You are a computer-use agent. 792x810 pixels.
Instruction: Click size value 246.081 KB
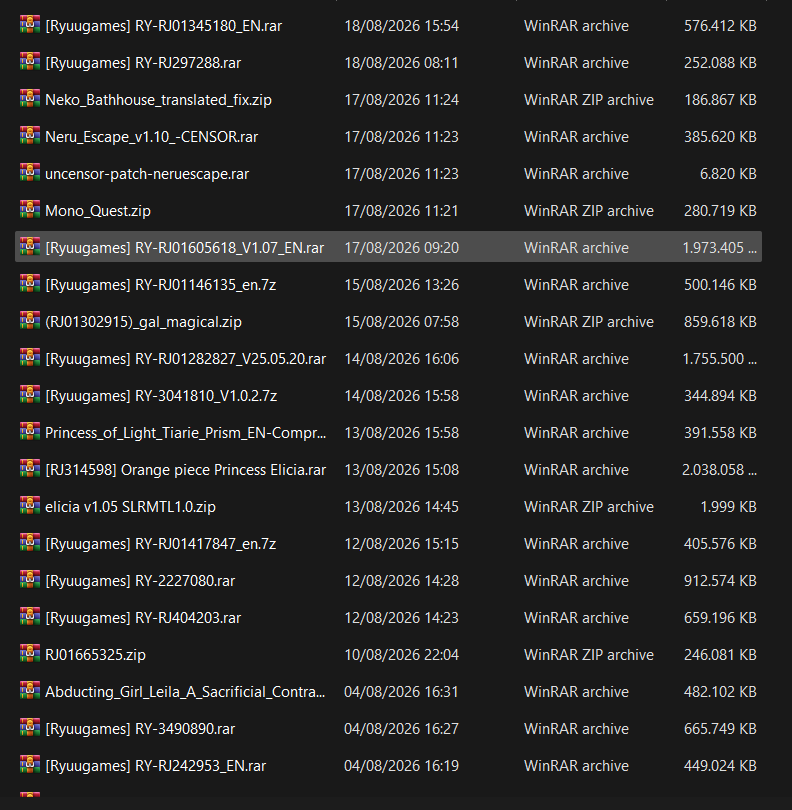click(x=720, y=655)
